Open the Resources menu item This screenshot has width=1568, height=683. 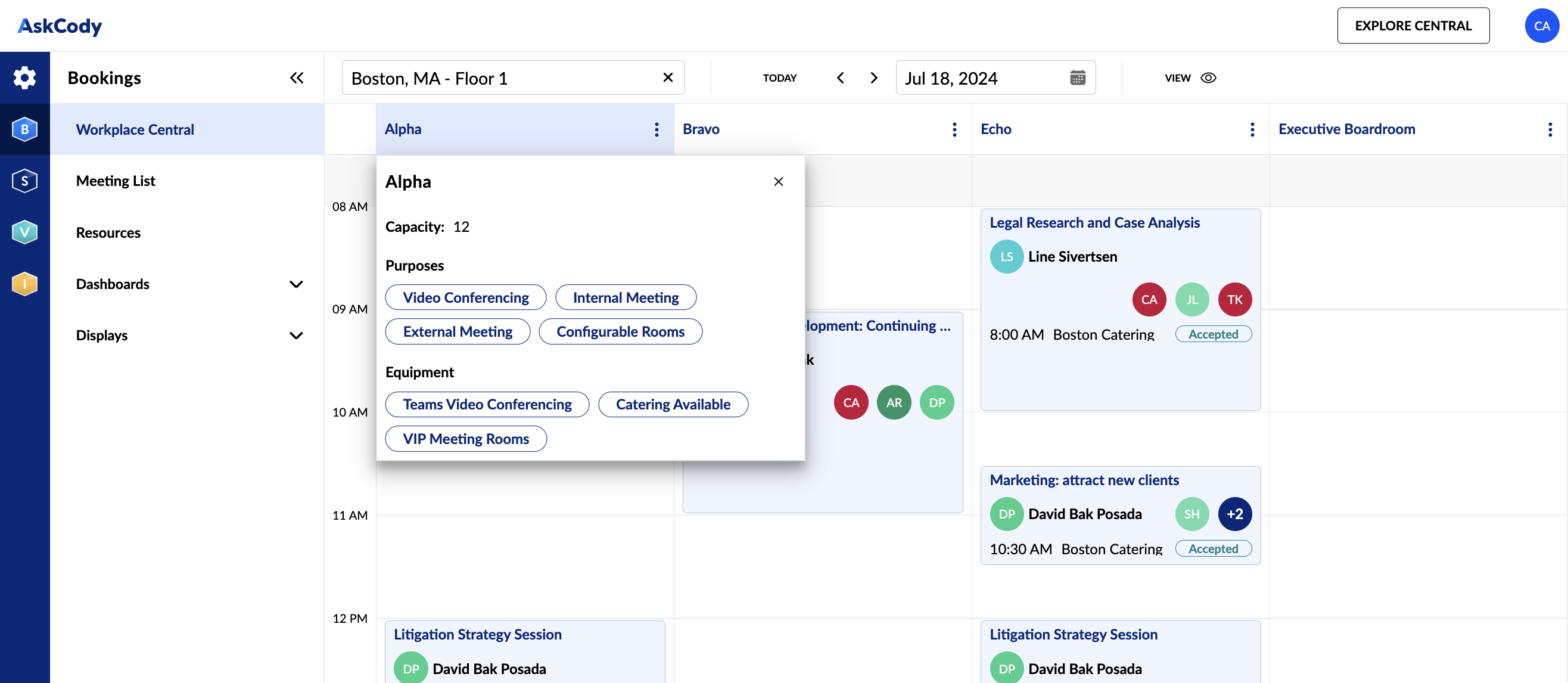pyautogui.click(x=108, y=232)
